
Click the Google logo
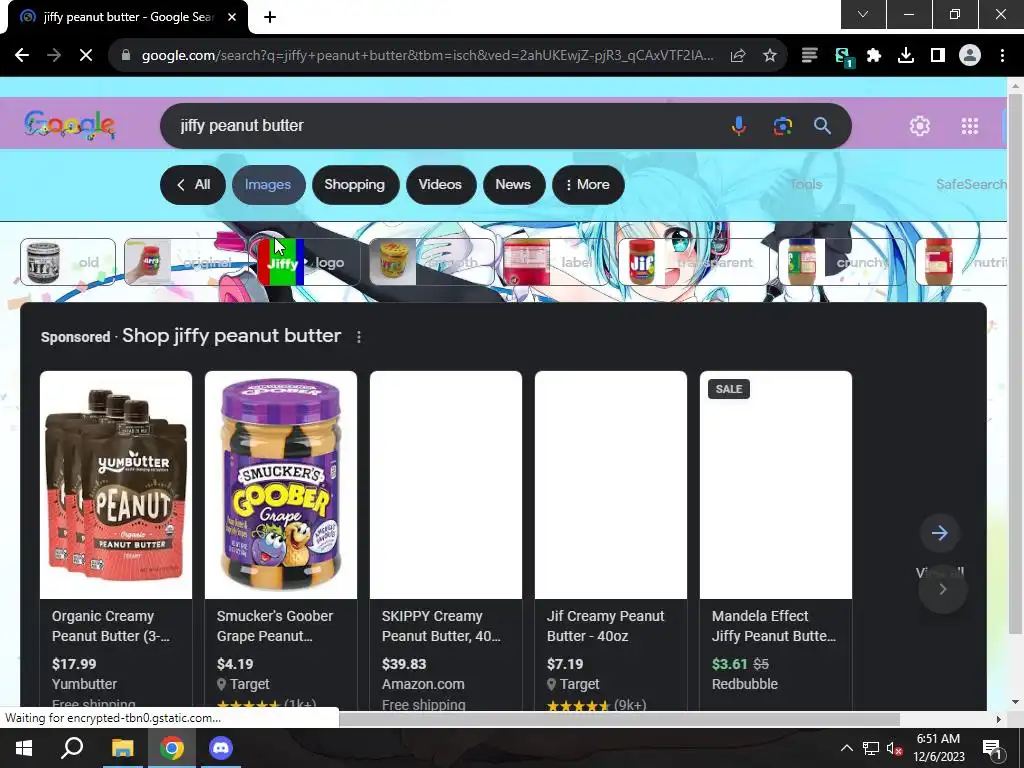[x=69, y=125]
